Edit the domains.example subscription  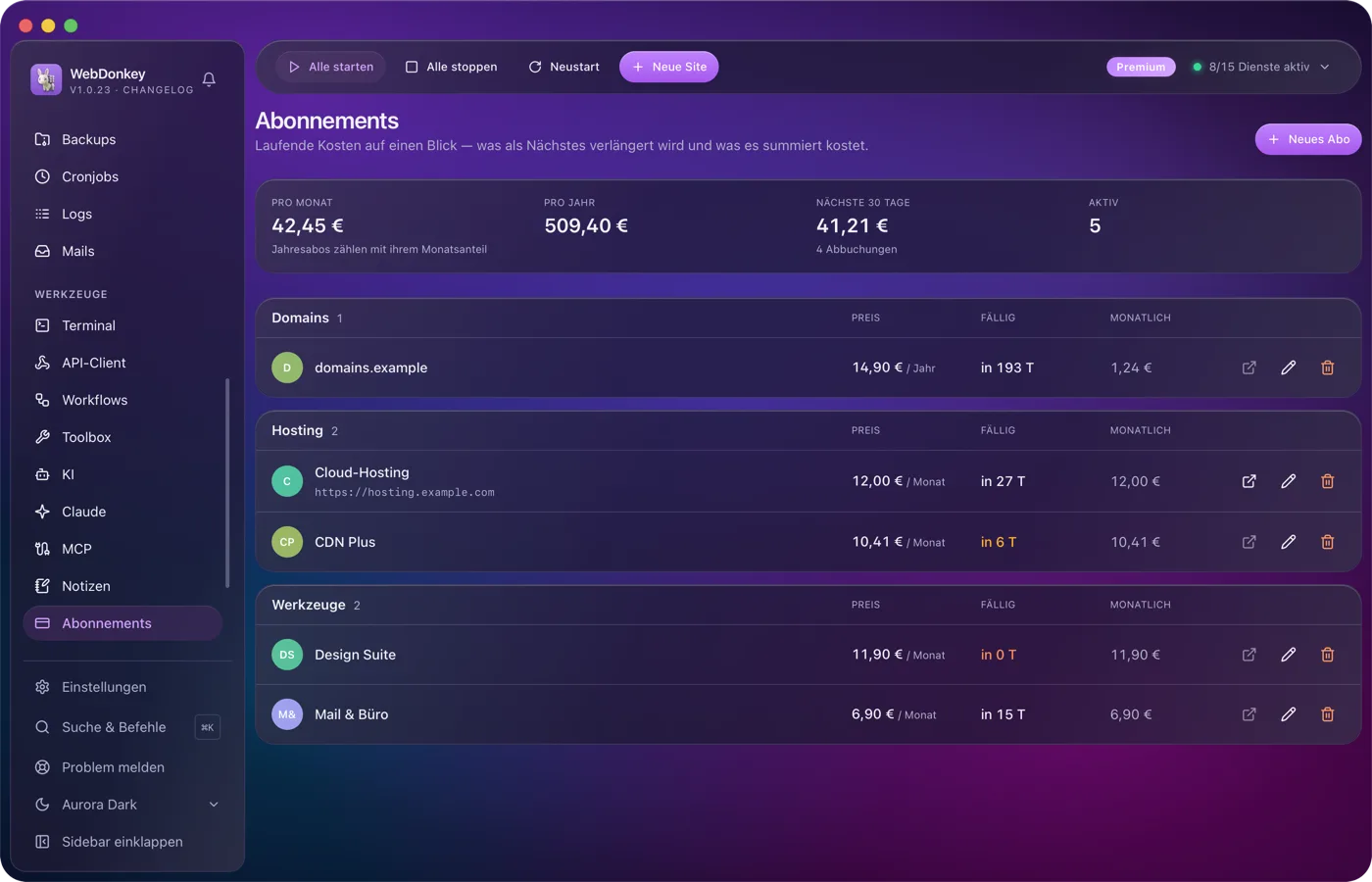click(x=1289, y=367)
